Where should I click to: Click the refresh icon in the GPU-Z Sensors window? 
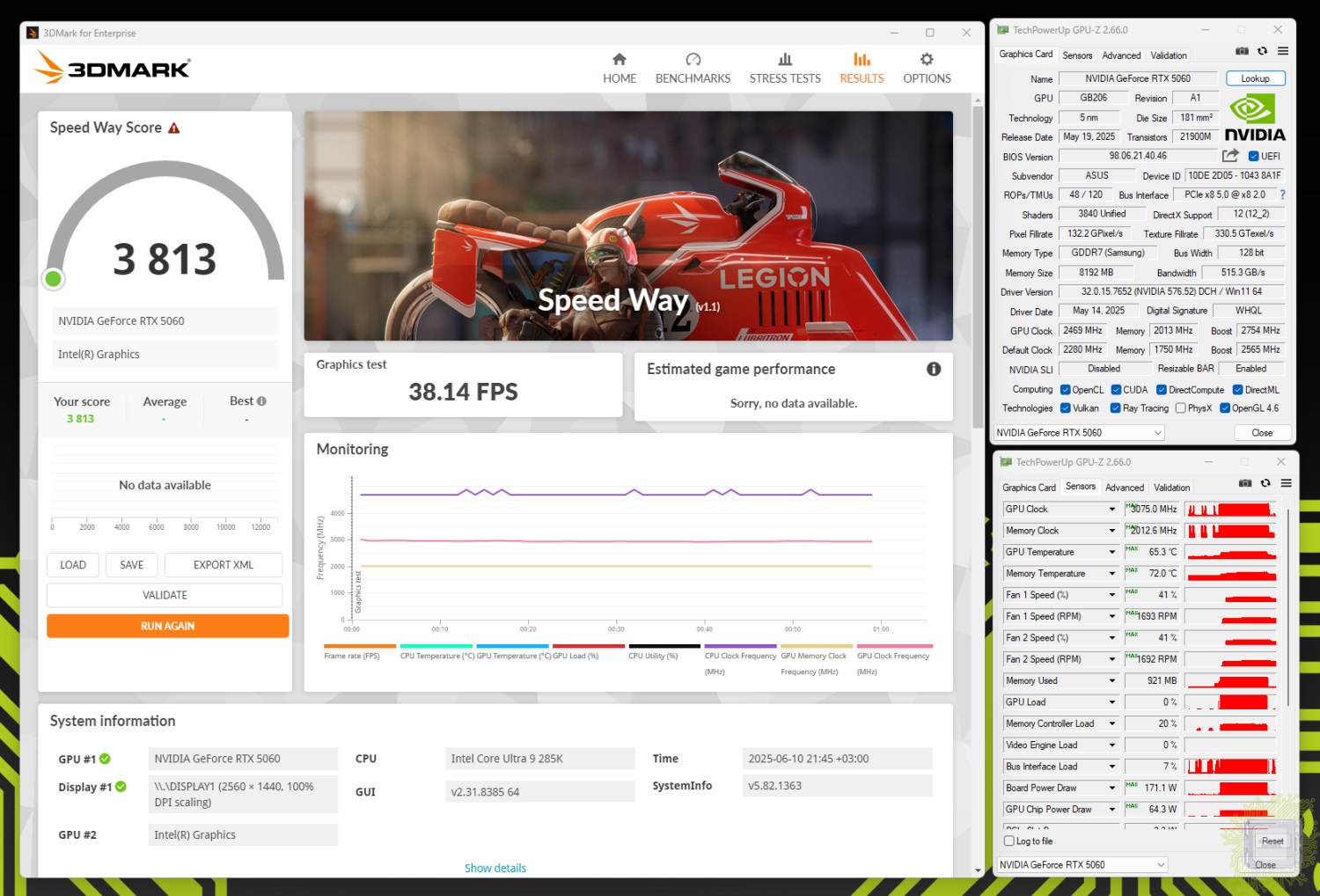point(1265,483)
